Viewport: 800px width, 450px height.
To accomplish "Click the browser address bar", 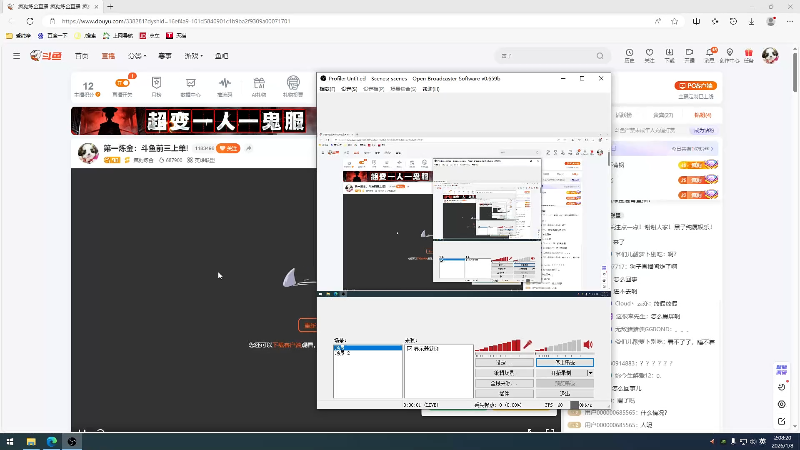I will point(352,21).
